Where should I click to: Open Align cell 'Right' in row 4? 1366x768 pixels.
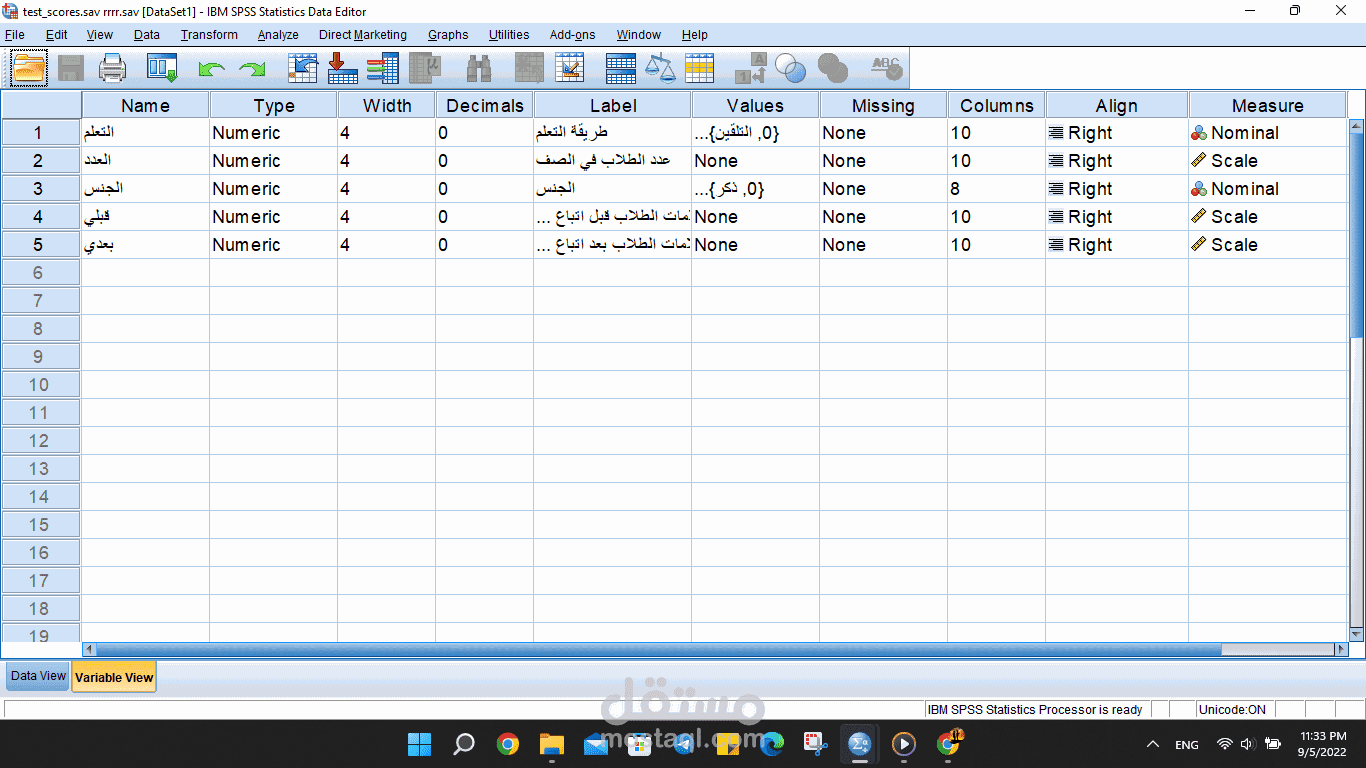click(x=1117, y=217)
